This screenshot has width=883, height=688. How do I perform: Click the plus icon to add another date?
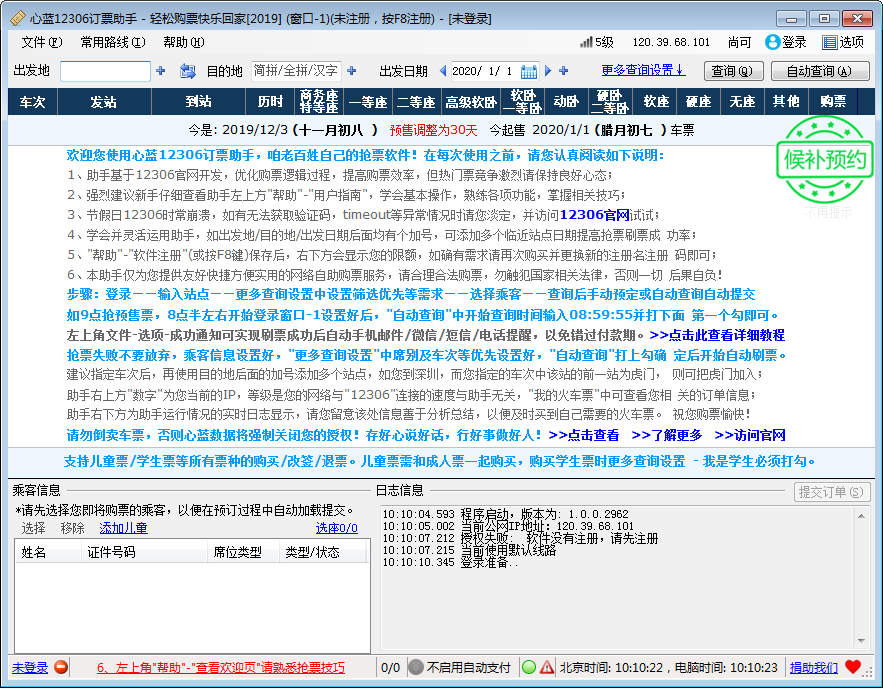564,71
